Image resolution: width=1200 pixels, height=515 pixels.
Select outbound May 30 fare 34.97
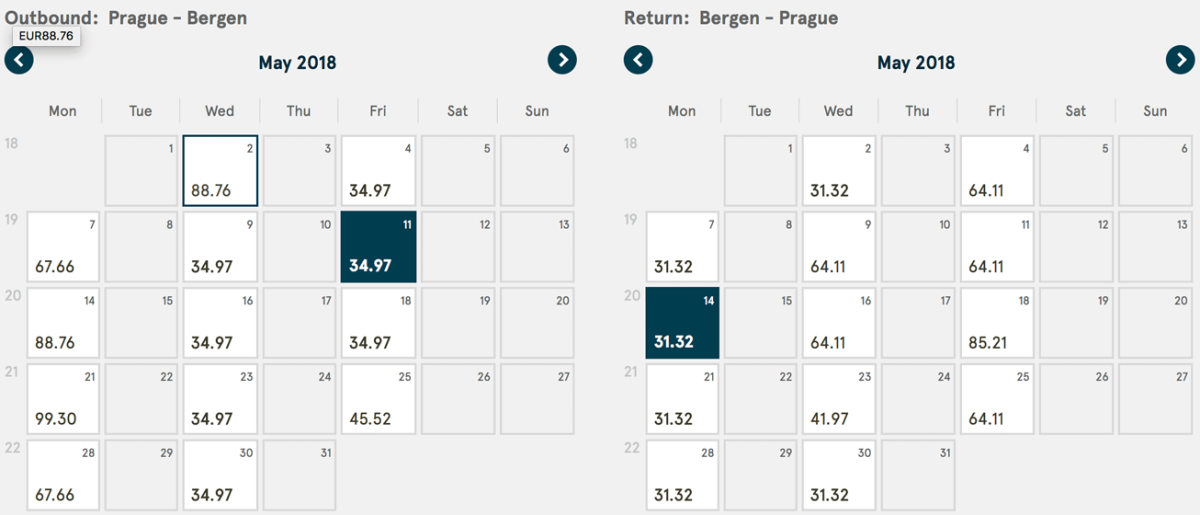click(x=220, y=474)
